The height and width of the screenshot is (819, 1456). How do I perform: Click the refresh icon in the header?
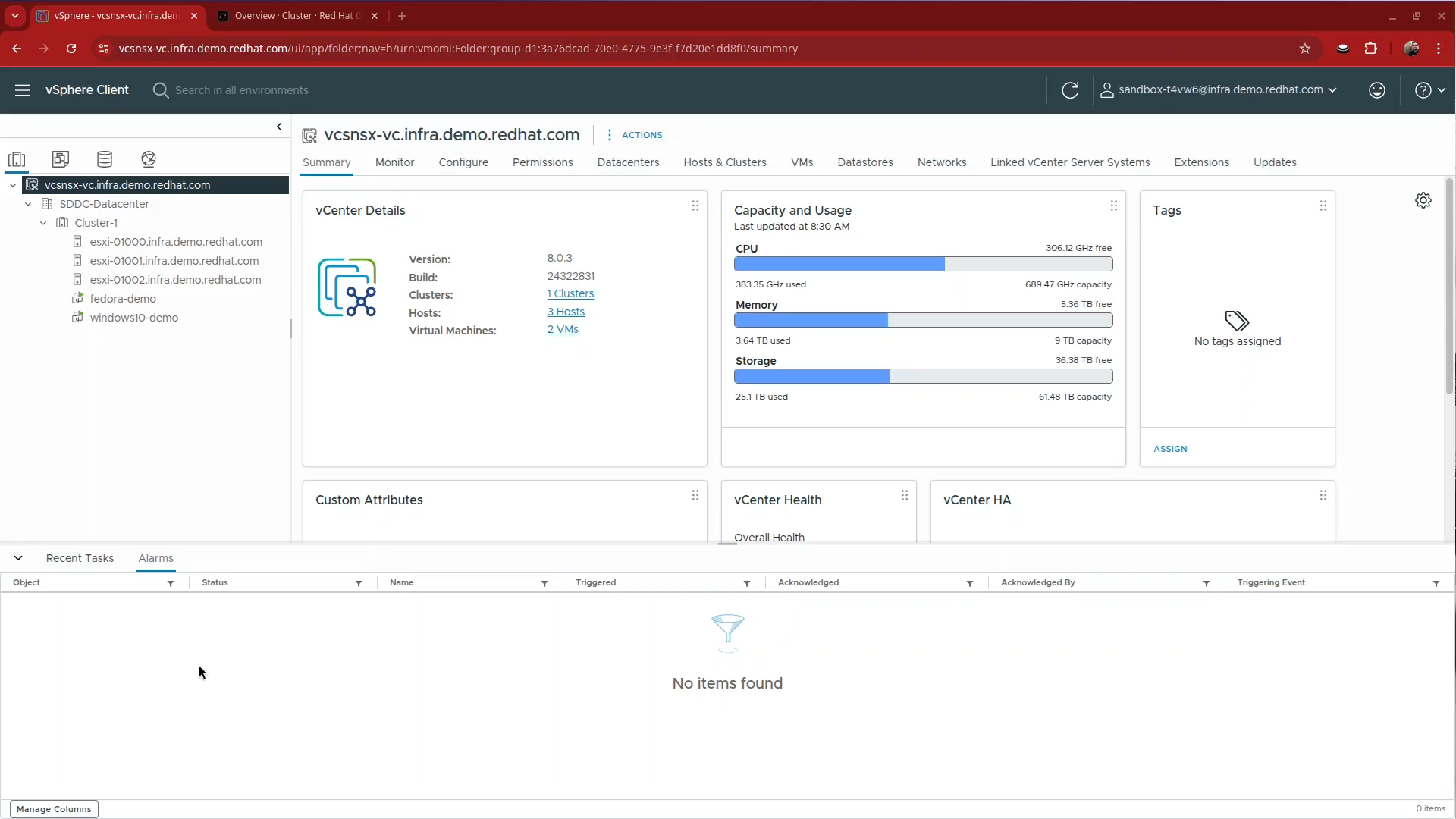pos(1070,89)
